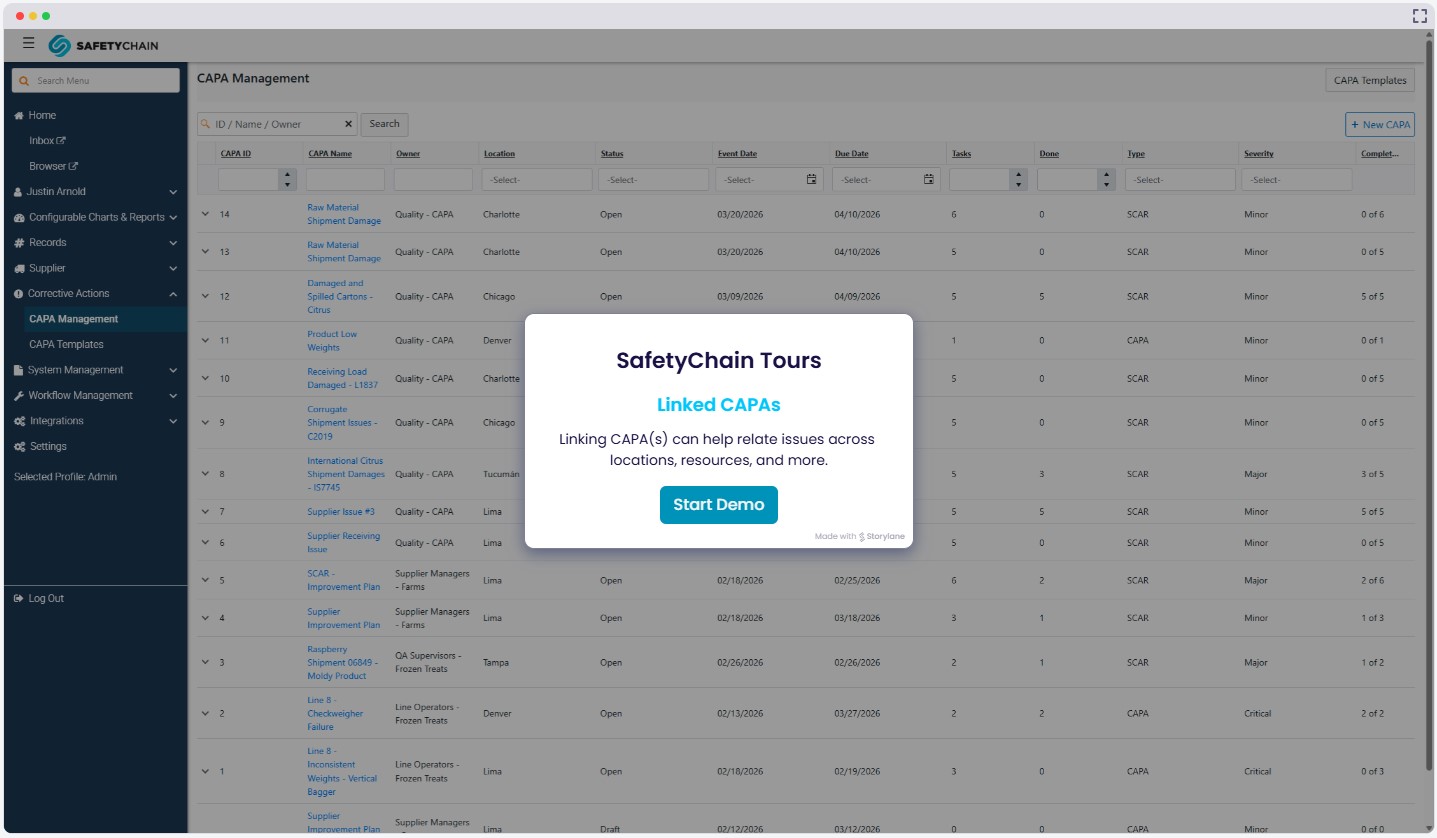Click the SafetyChain logo
Image resolution: width=1437 pixels, height=838 pixels.
104,45
